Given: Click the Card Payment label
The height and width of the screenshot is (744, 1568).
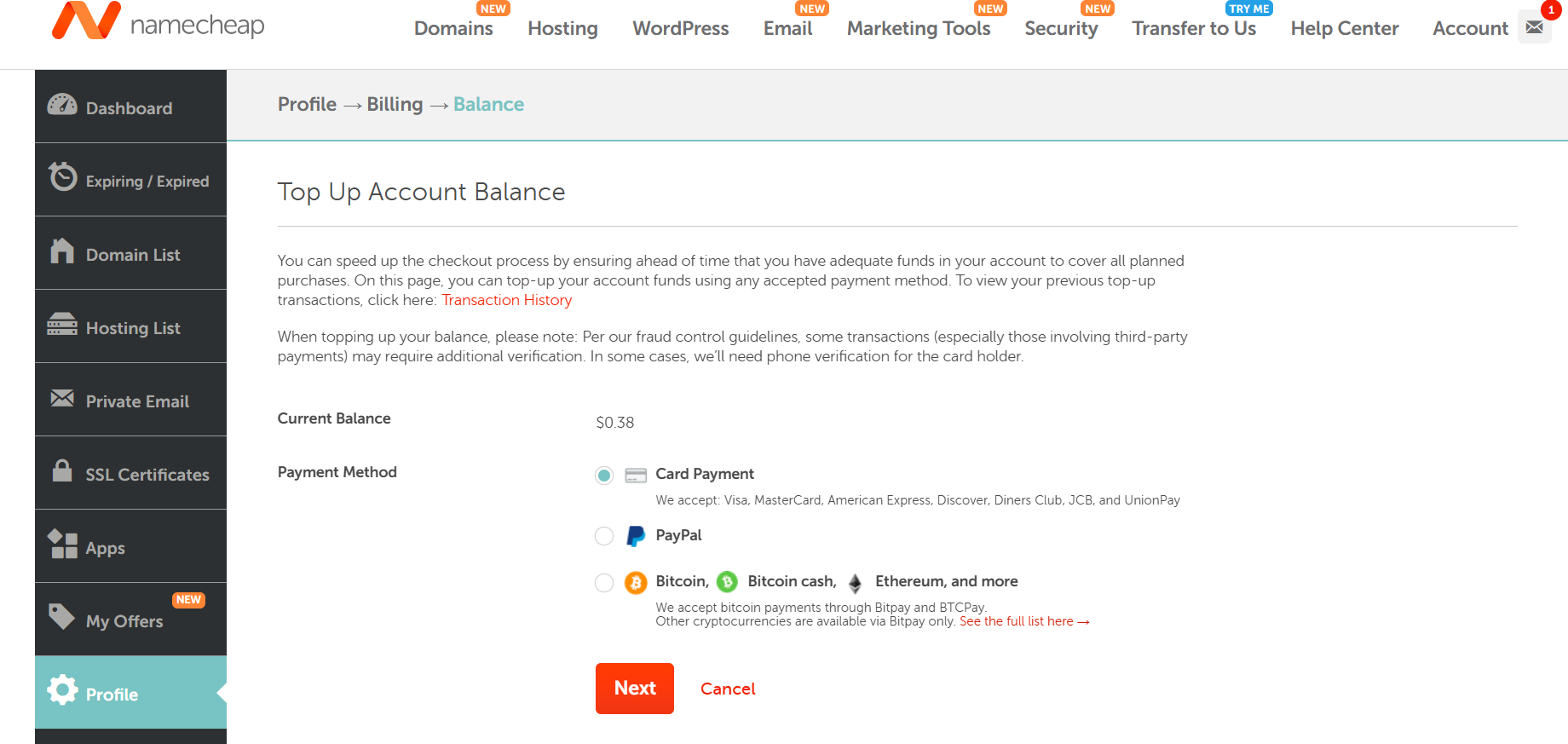Looking at the screenshot, I should pyautogui.click(x=705, y=474).
